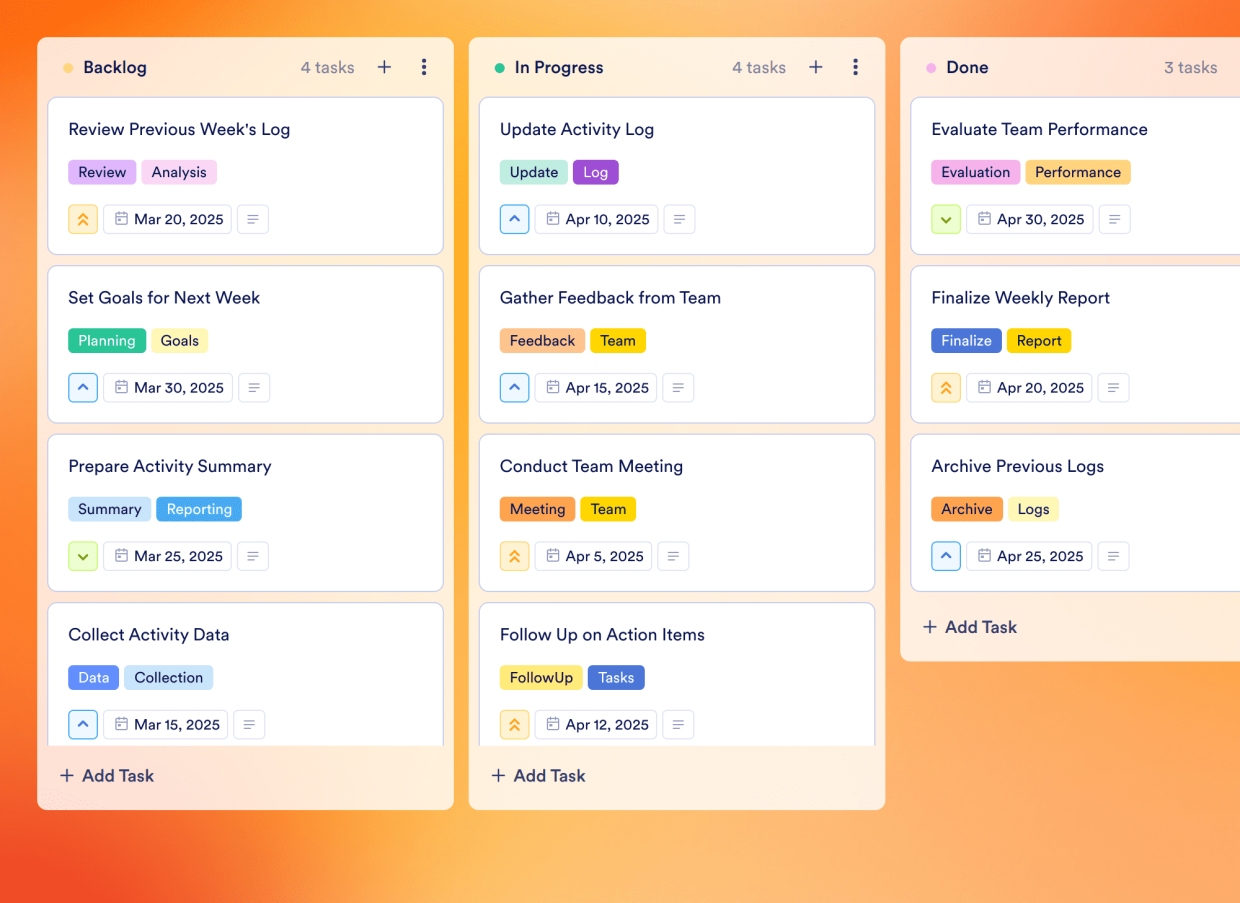Toggle priority indicator on Evaluate Team Performance
This screenshot has width=1240, height=903.
point(946,219)
